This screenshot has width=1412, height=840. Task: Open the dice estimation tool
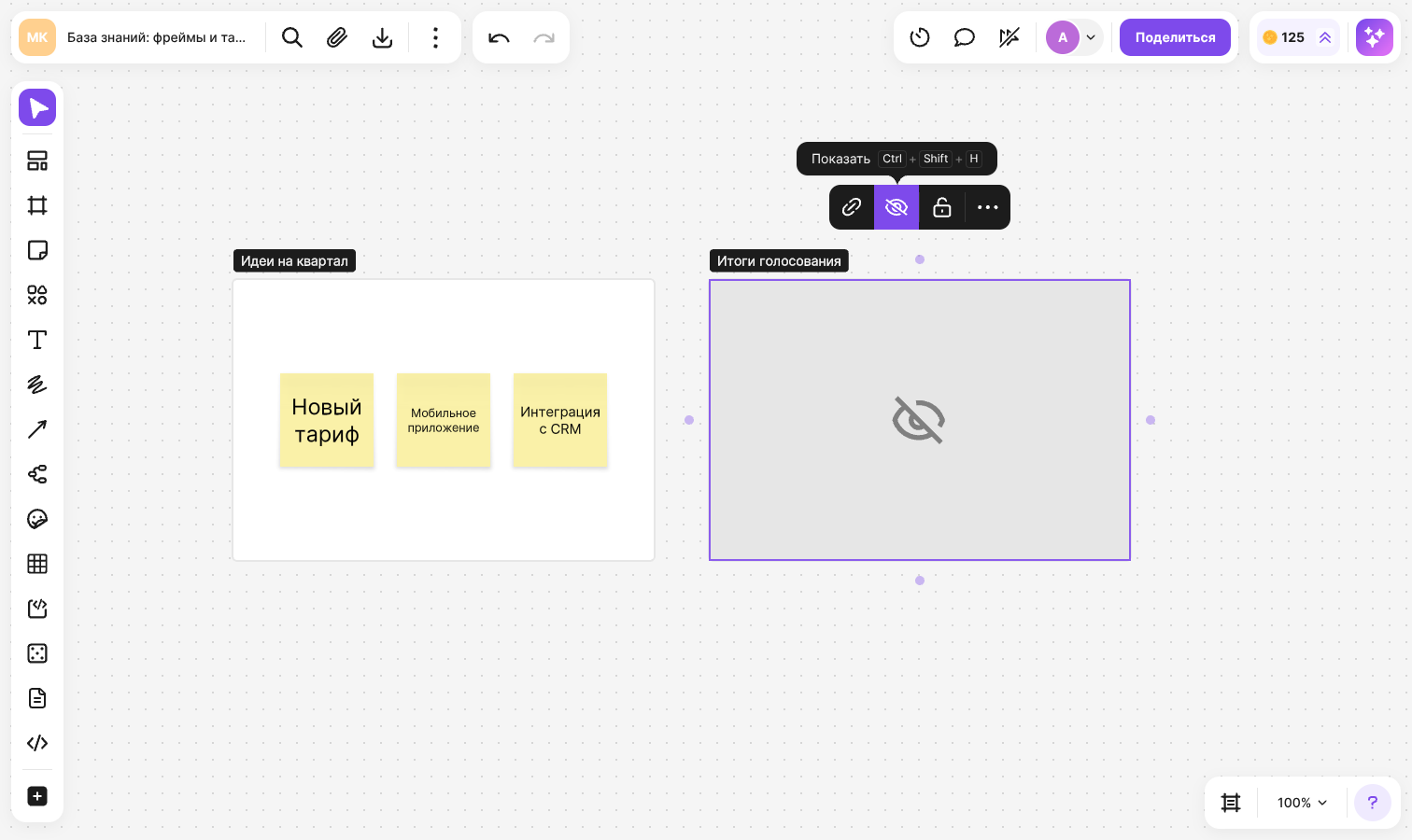point(37,653)
